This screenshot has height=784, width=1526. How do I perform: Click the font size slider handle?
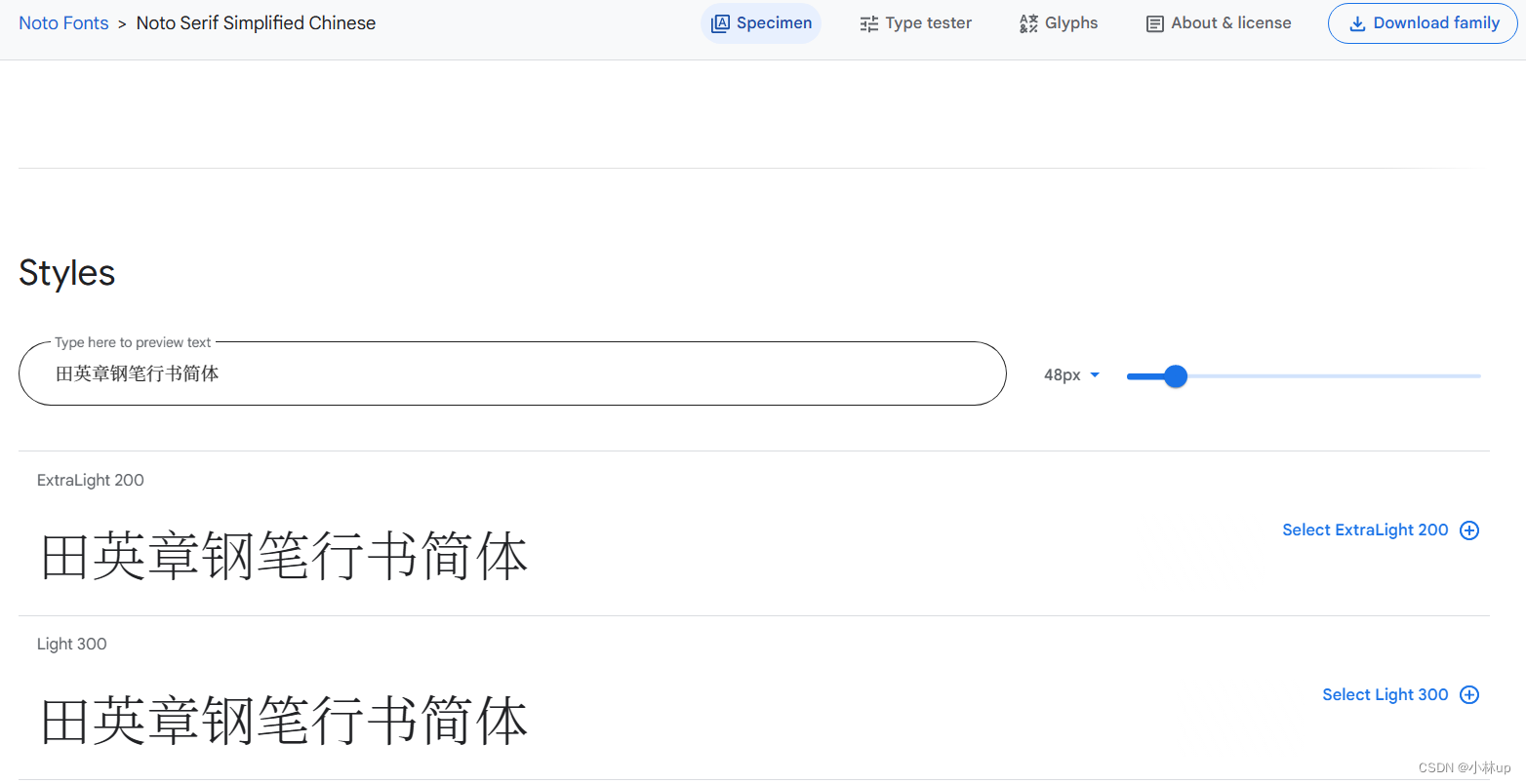tap(1176, 375)
